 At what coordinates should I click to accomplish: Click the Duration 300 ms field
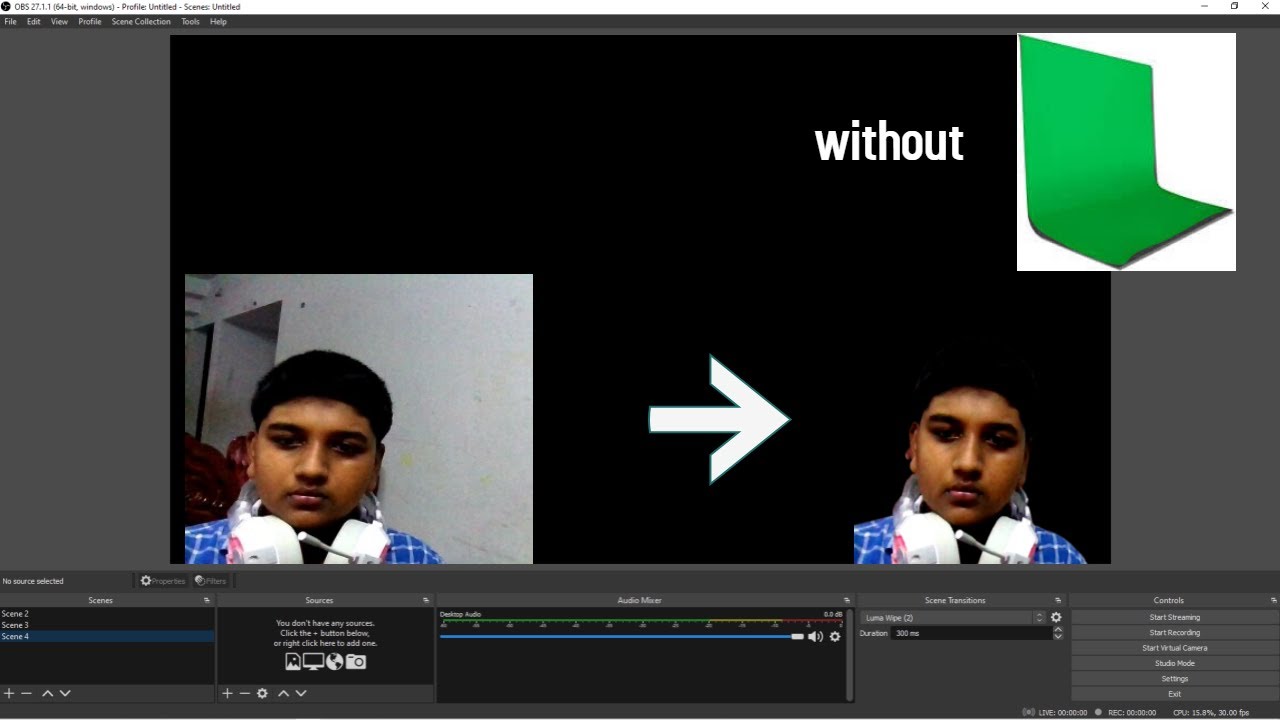[971, 633]
